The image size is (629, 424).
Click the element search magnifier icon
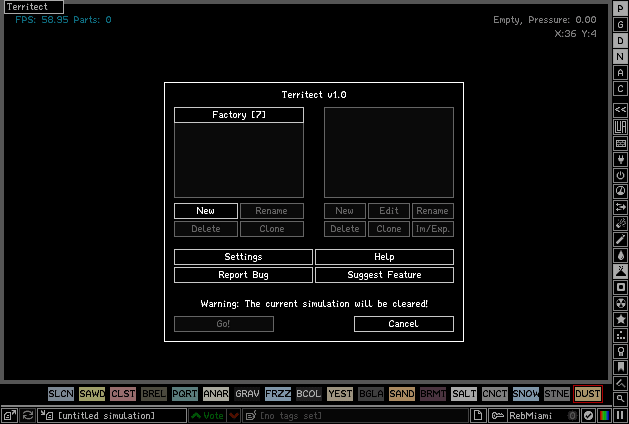(620, 398)
